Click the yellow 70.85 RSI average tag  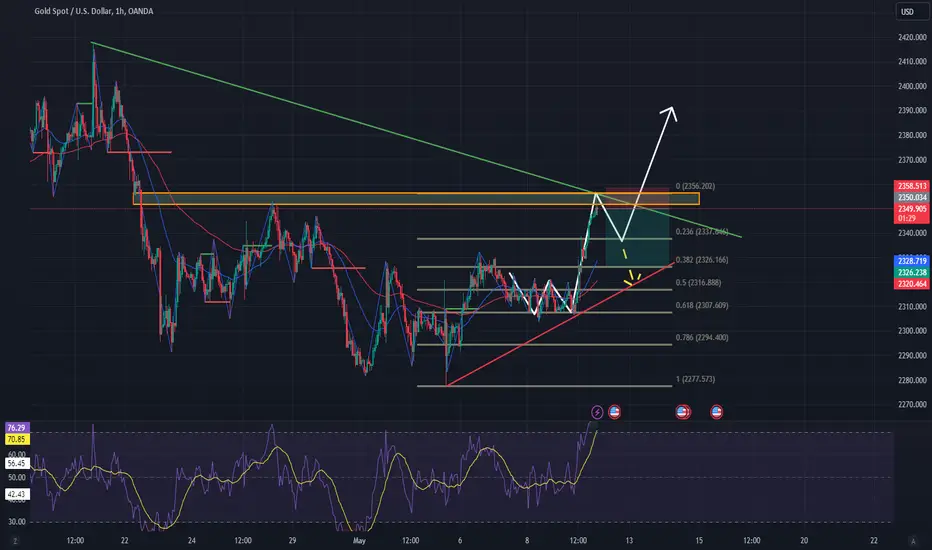tap(17, 439)
